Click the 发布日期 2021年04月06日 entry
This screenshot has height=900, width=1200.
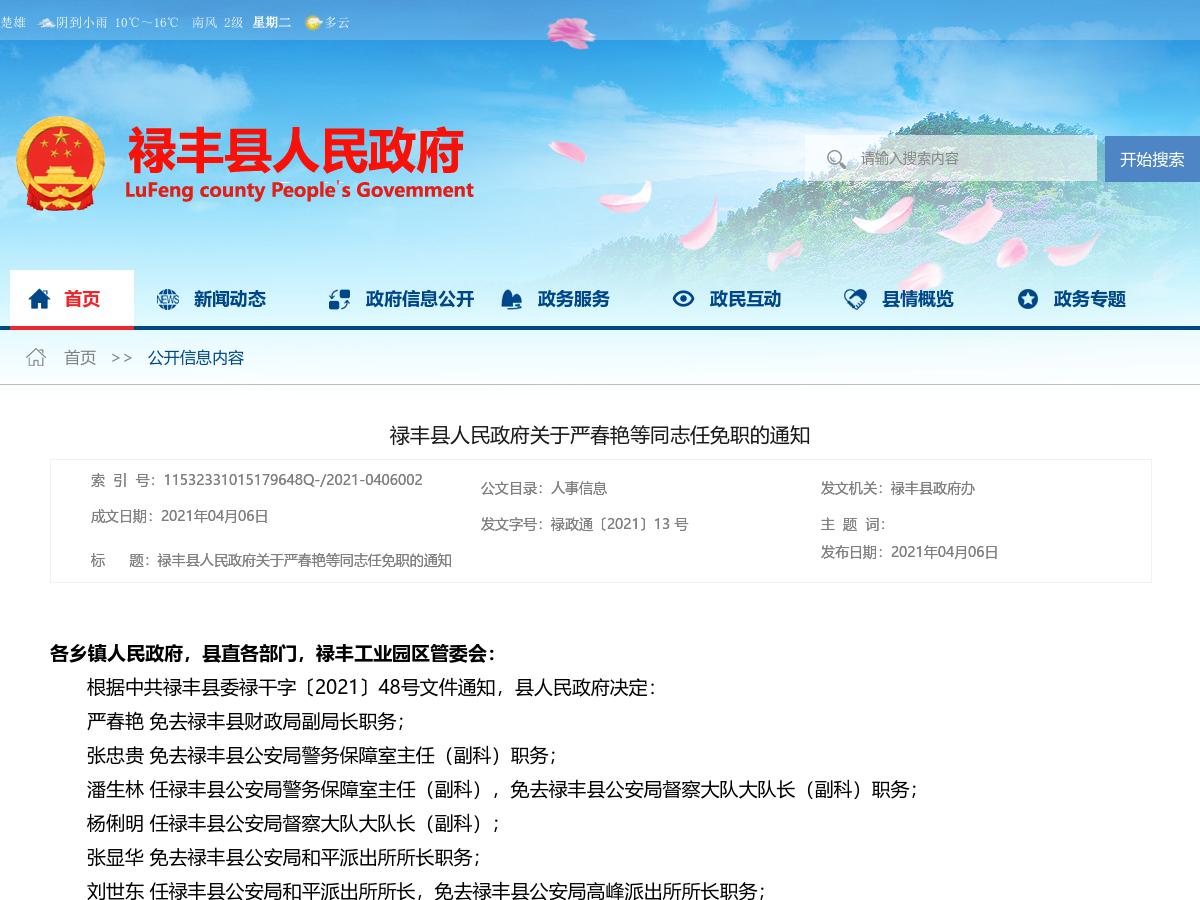click(910, 552)
